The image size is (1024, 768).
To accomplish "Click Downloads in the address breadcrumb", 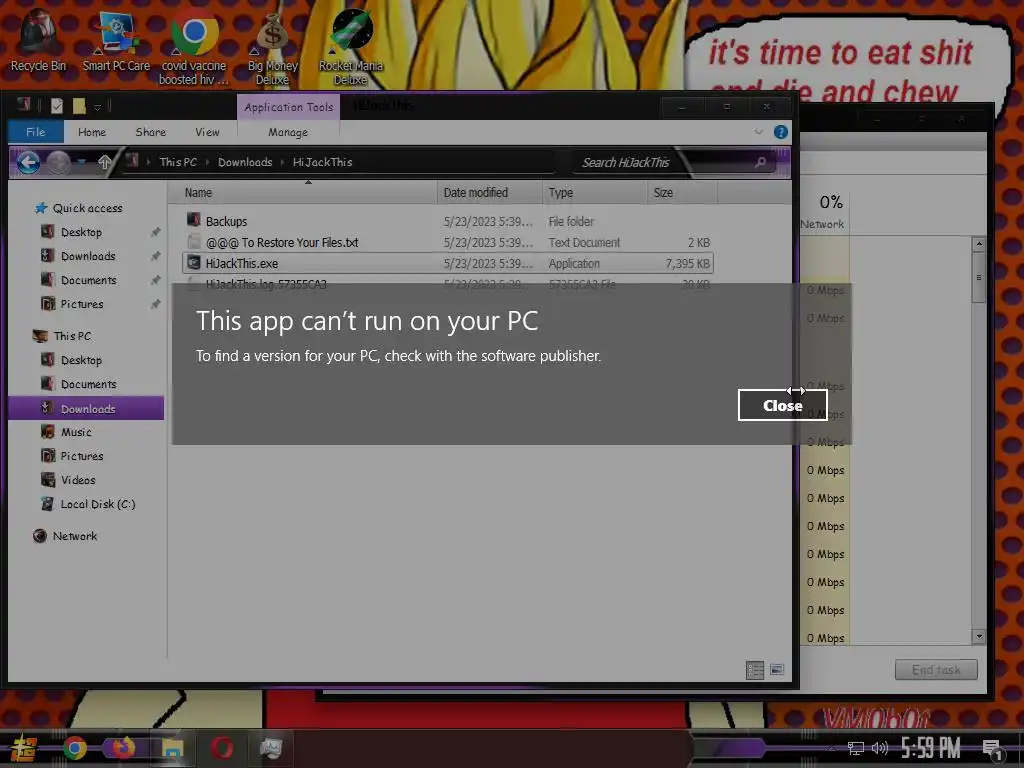I will pyautogui.click(x=245, y=162).
